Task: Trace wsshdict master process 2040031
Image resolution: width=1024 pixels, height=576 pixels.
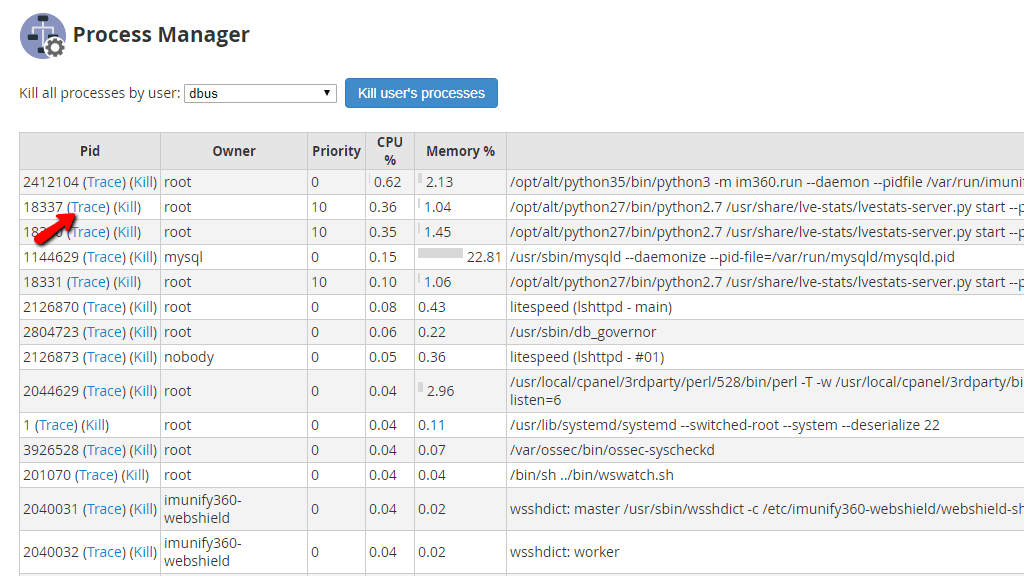Action: point(103,510)
